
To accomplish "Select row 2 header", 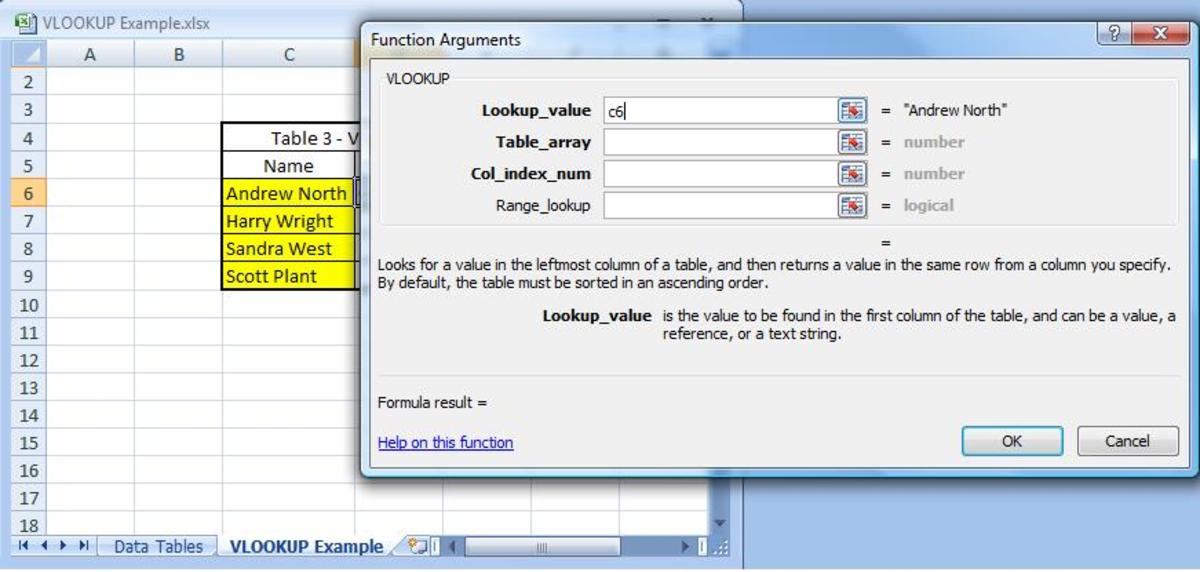I will tap(28, 82).
